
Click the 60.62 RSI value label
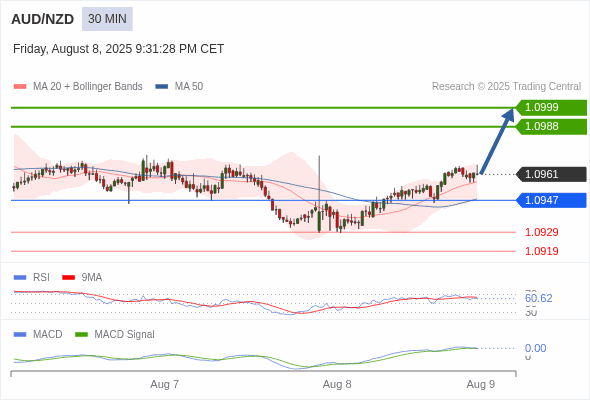(x=538, y=298)
